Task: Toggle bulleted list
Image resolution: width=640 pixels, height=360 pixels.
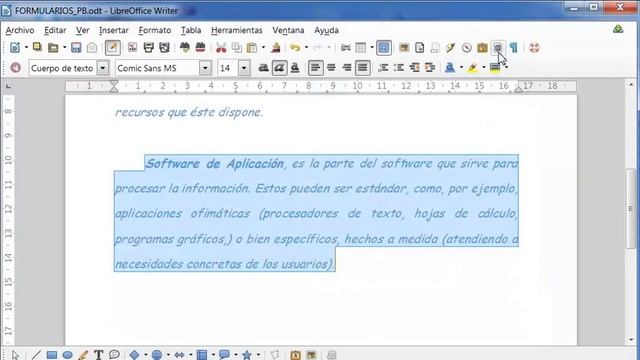Action: tap(399, 68)
